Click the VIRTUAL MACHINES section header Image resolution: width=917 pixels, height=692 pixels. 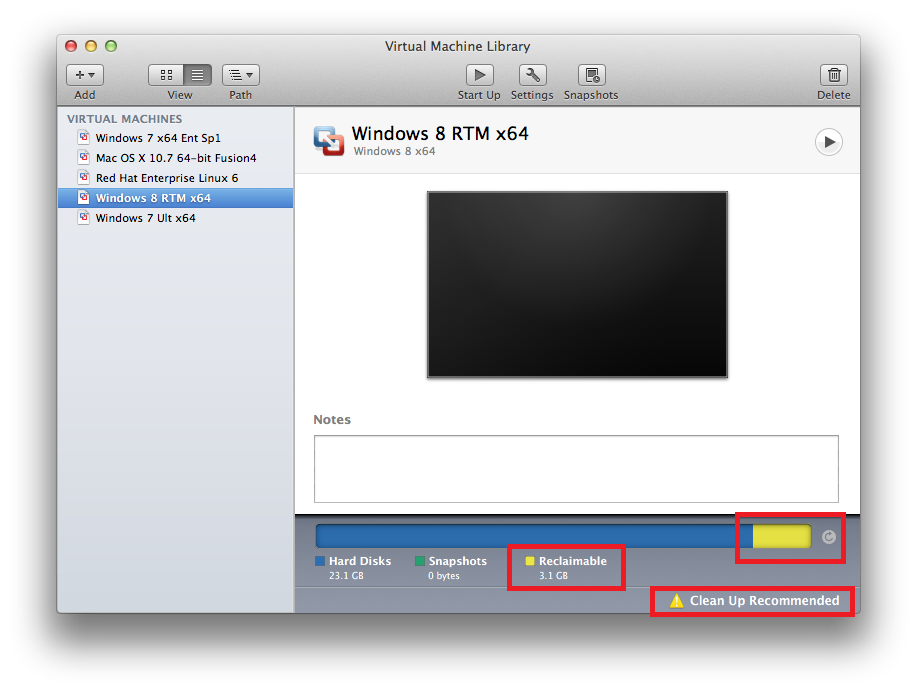(x=125, y=119)
